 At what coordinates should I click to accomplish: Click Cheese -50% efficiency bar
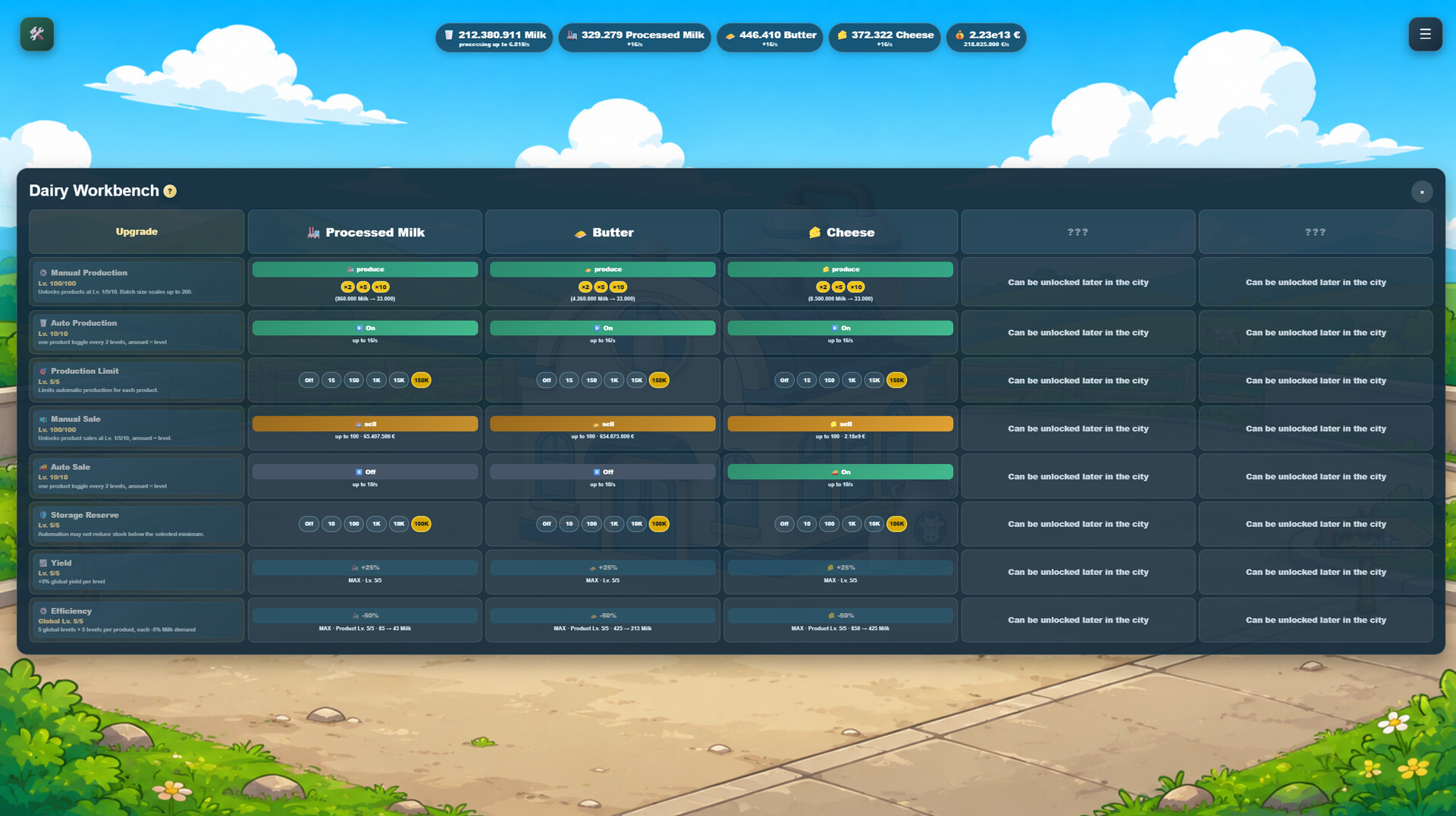pos(840,616)
